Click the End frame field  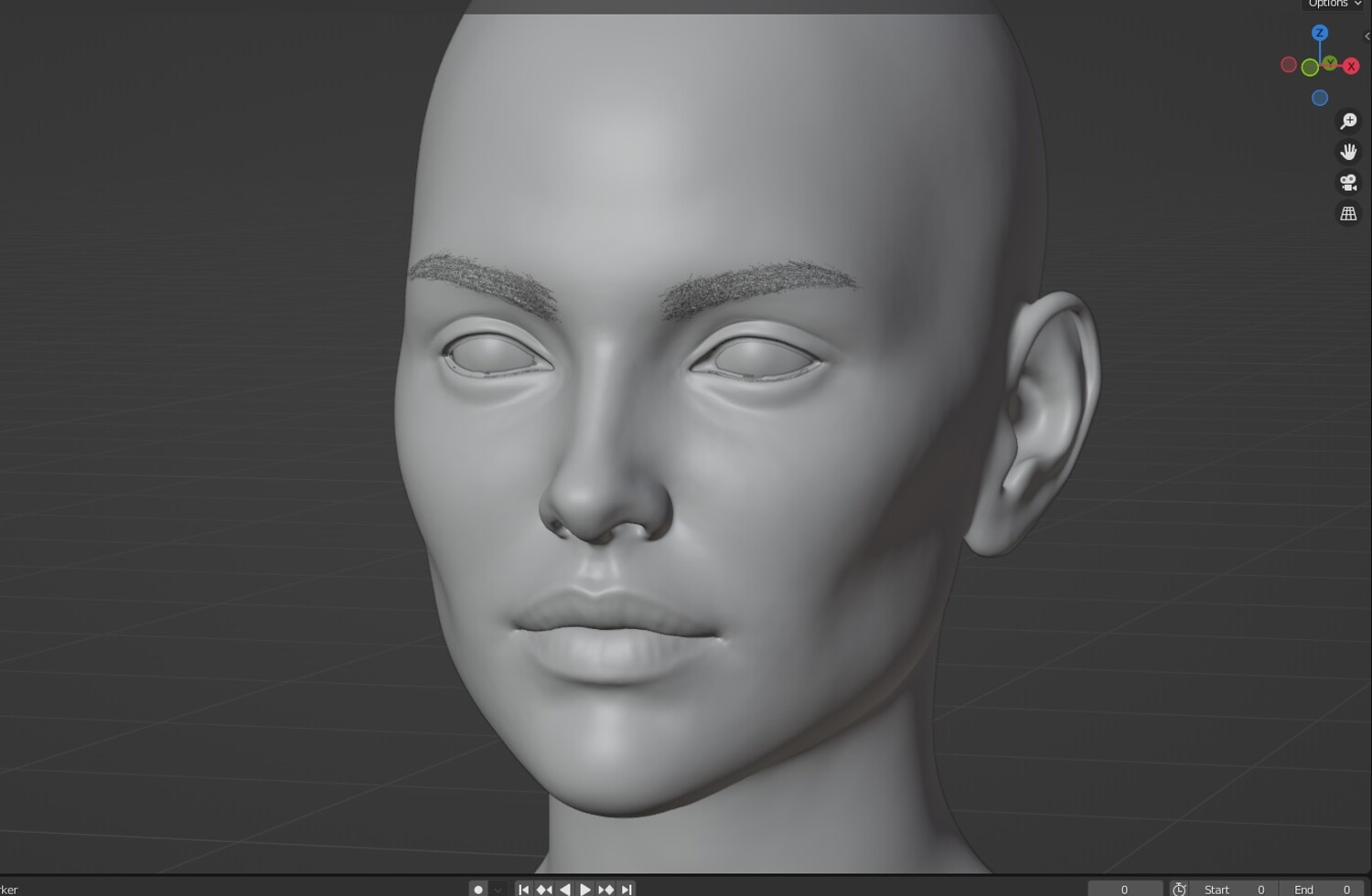(1322, 889)
